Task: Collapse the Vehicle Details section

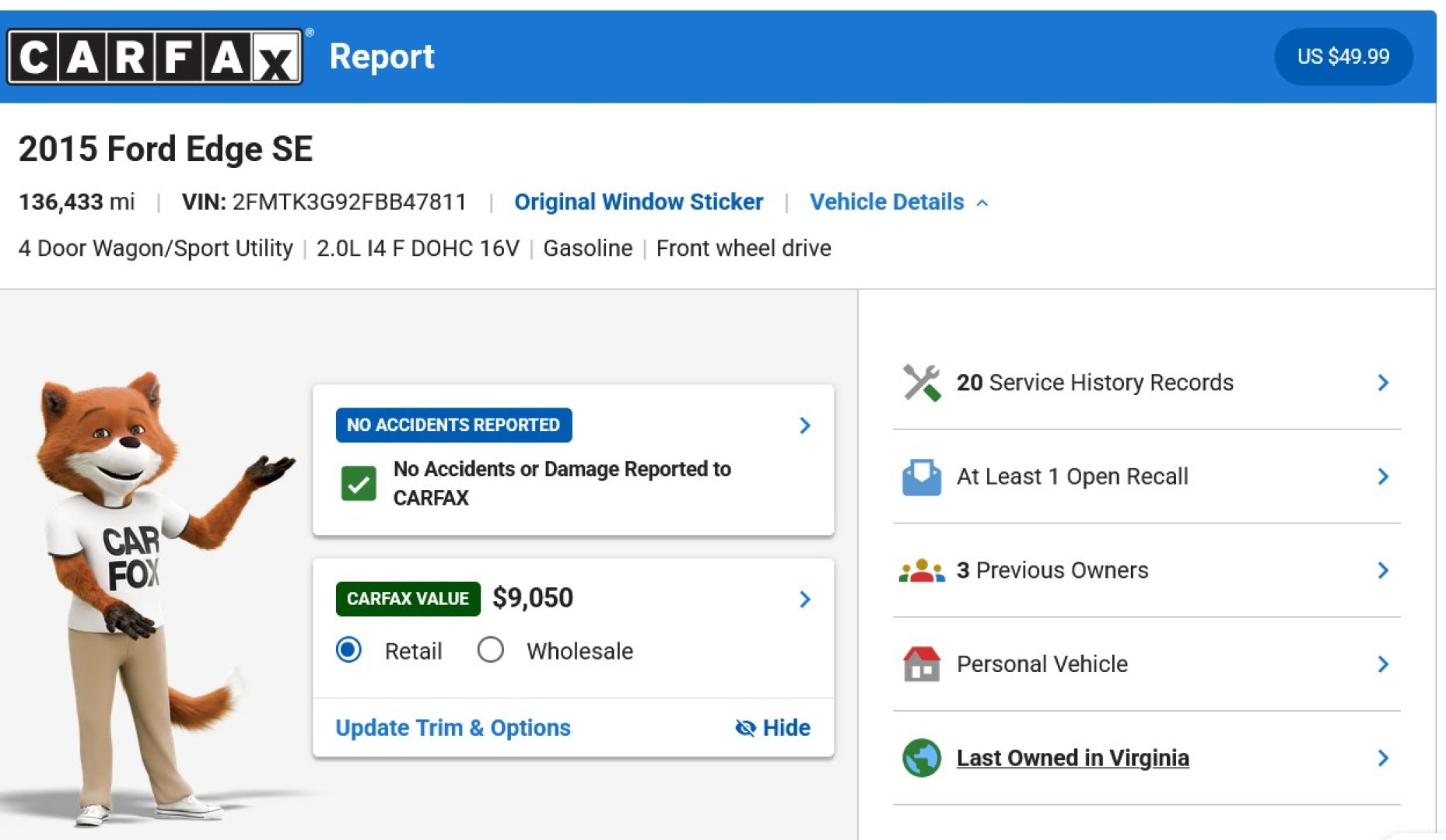Action: (899, 202)
